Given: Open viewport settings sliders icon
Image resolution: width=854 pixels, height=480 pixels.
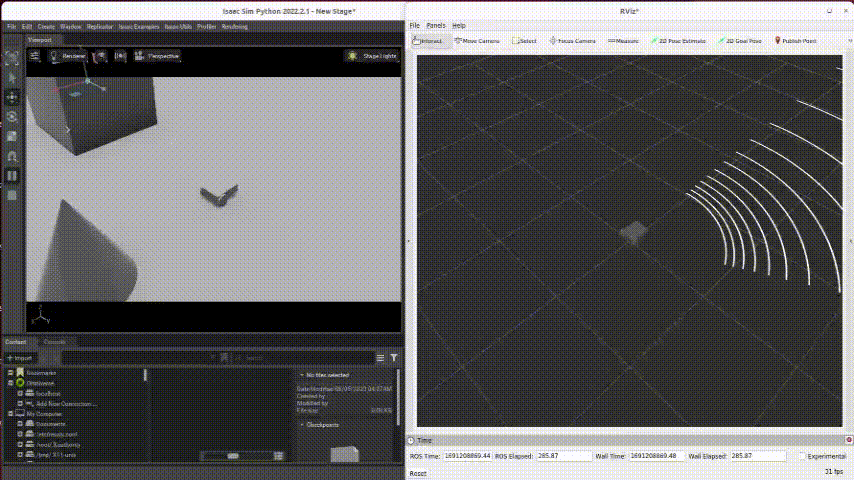Looking at the screenshot, I should (35, 56).
